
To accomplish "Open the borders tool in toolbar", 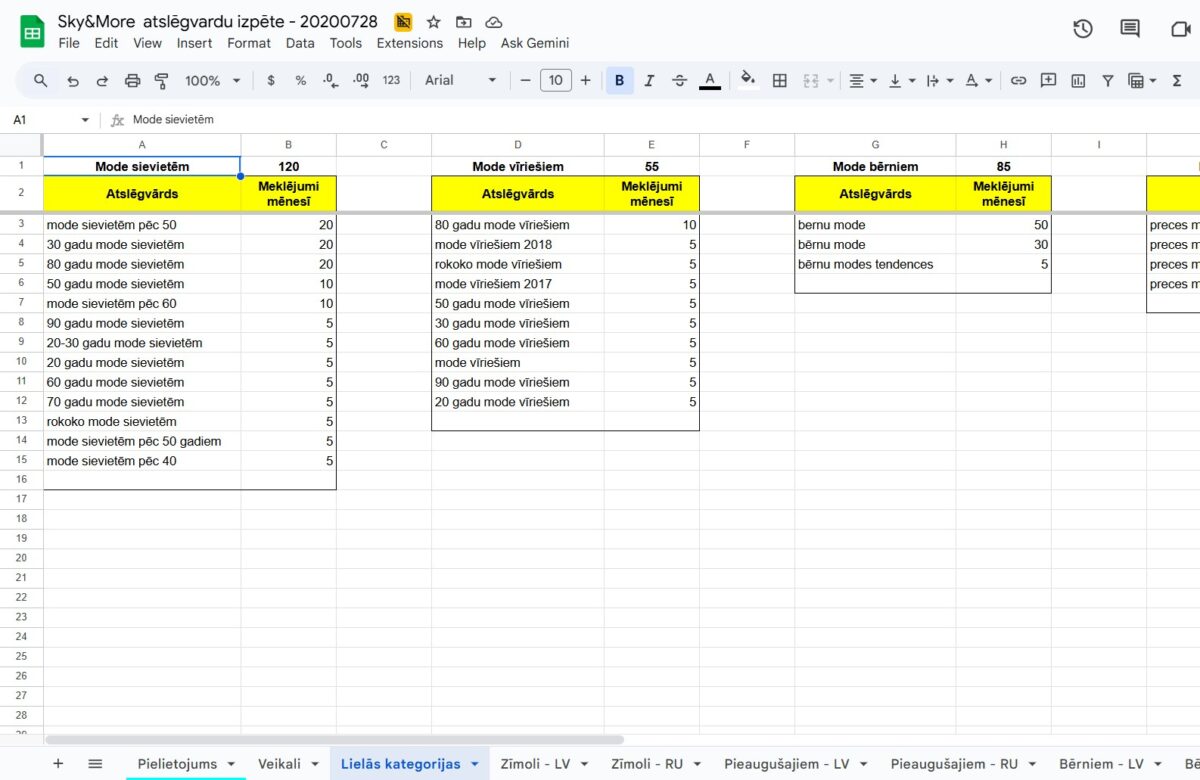I will (x=780, y=81).
